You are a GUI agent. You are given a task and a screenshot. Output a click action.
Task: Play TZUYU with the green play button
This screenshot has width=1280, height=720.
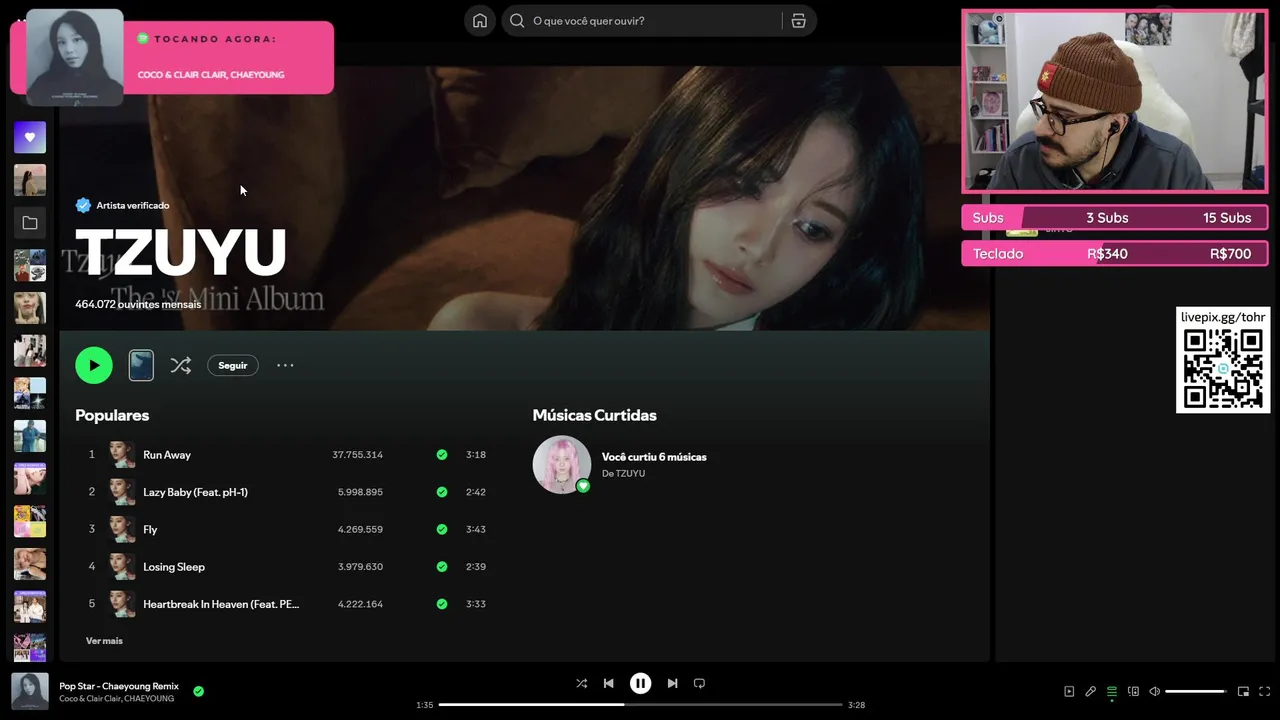click(94, 365)
